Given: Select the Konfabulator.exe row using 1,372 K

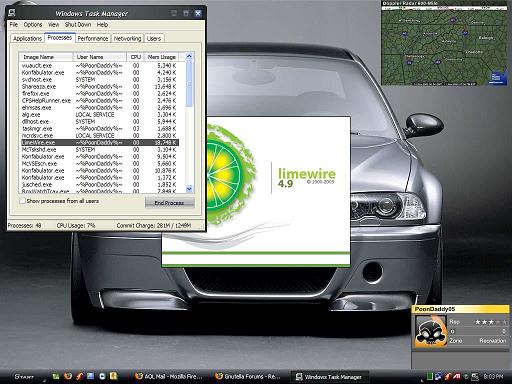Looking at the screenshot, I should (x=99, y=178).
